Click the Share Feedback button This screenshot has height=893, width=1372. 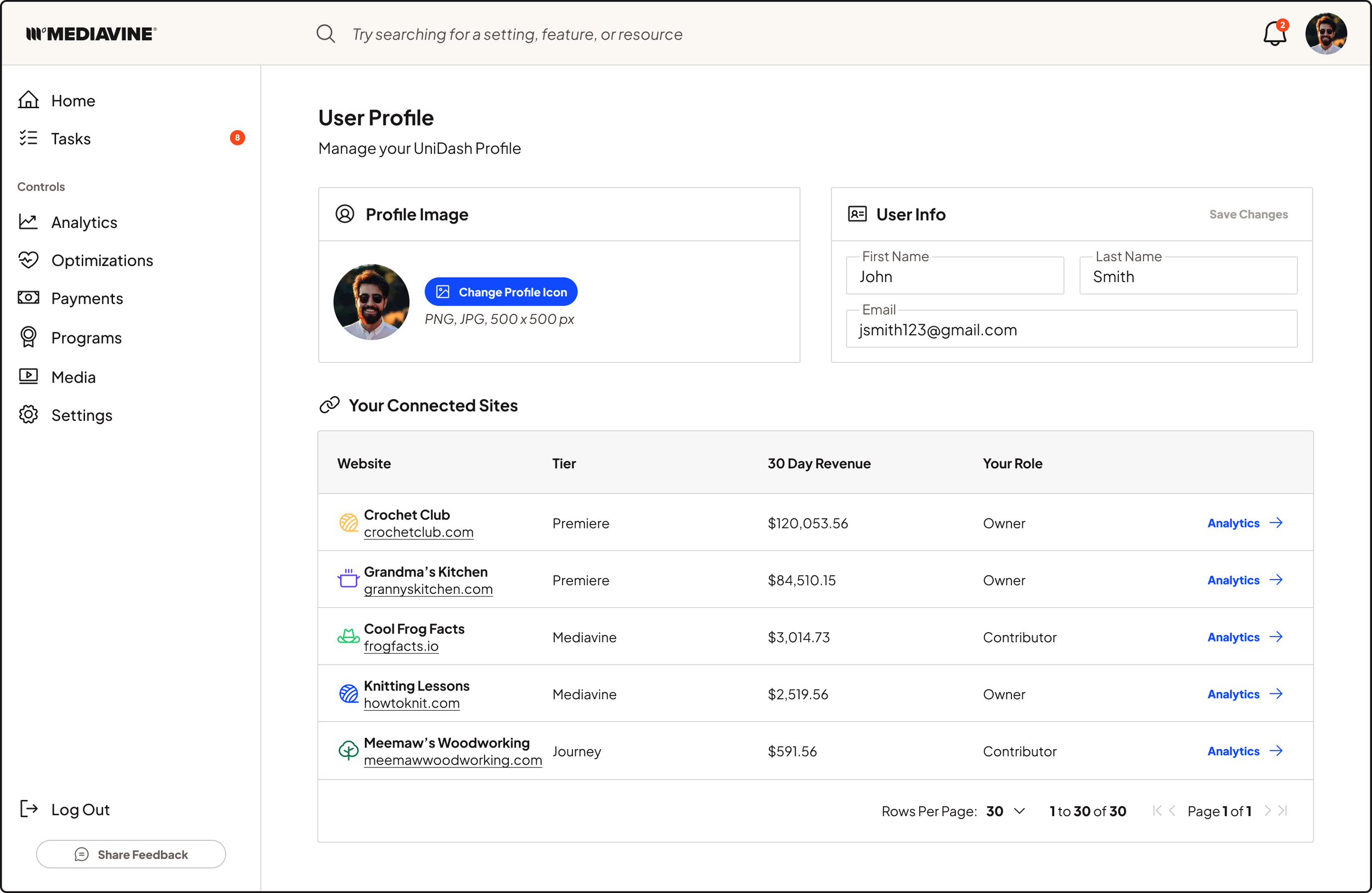131,855
